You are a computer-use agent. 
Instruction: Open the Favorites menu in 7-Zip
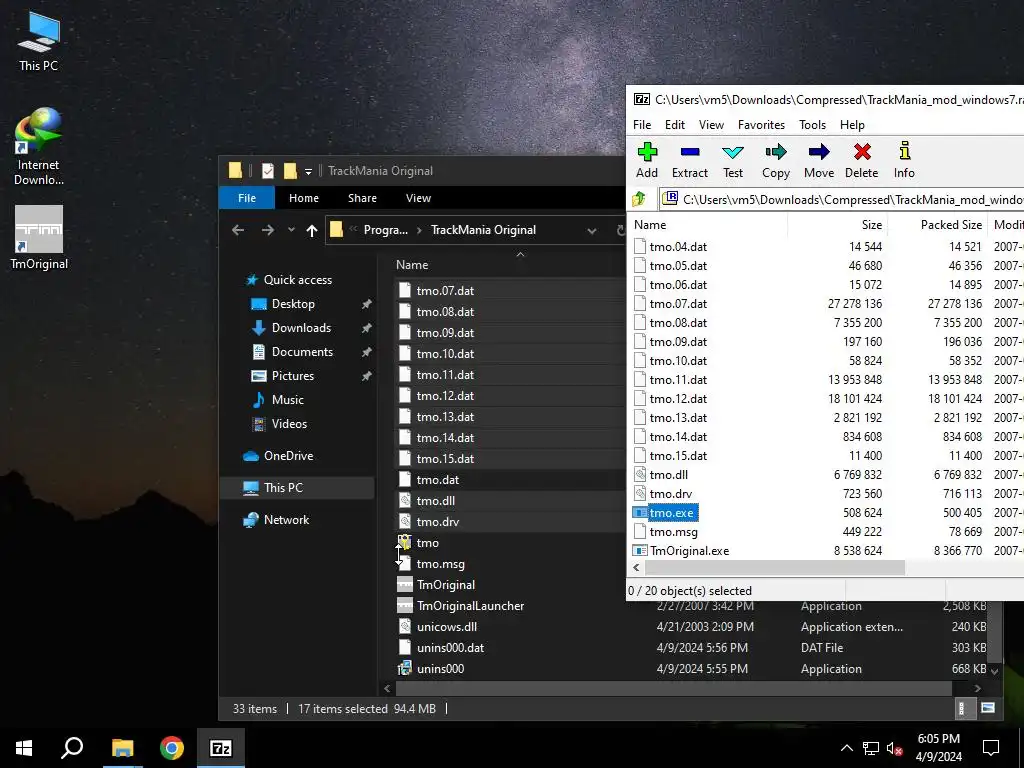[761, 125]
